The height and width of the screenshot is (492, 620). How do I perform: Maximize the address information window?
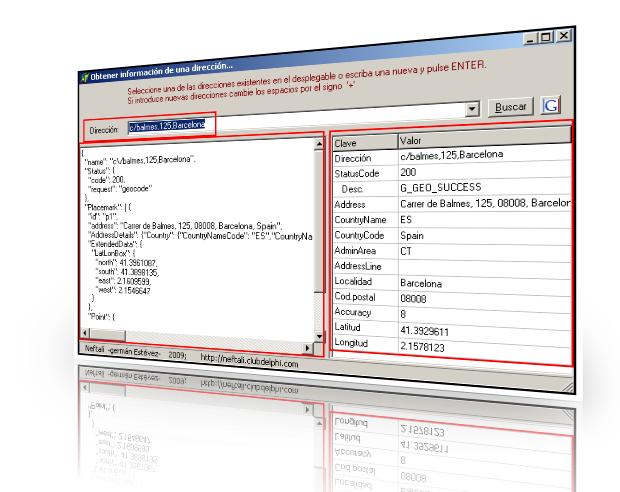coord(546,37)
